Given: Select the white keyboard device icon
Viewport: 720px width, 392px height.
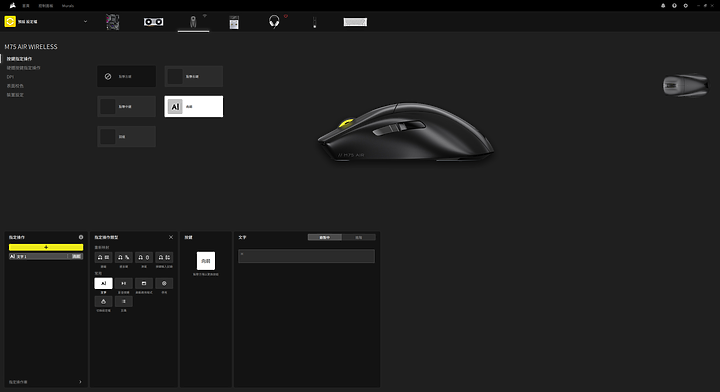Looking at the screenshot, I should (355, 22).
